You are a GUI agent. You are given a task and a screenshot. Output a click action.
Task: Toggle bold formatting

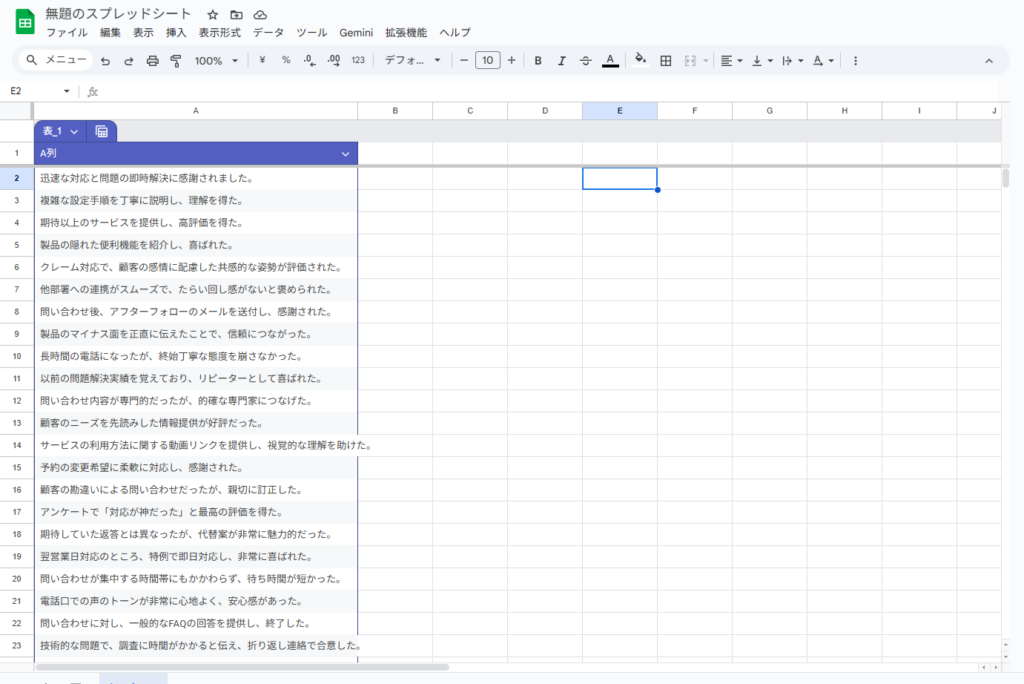coord(538,61)
